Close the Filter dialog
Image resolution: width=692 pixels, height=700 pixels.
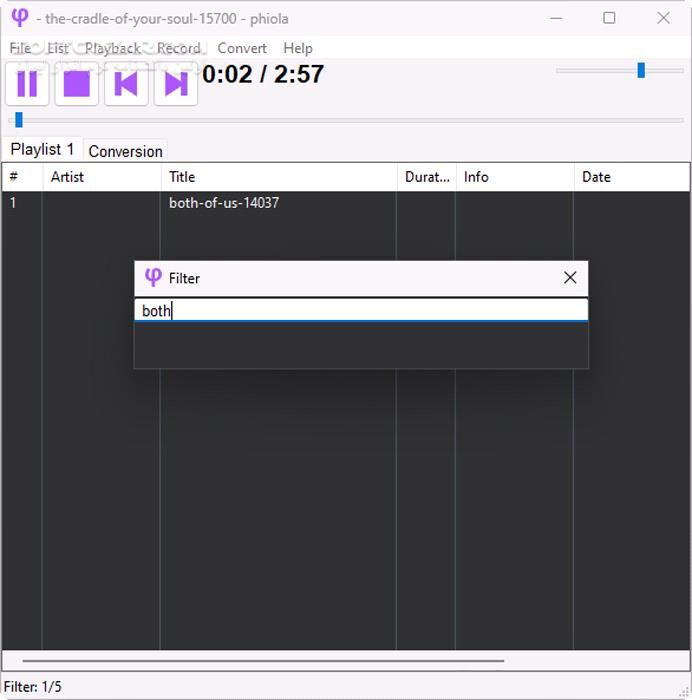tap(570, 278)
